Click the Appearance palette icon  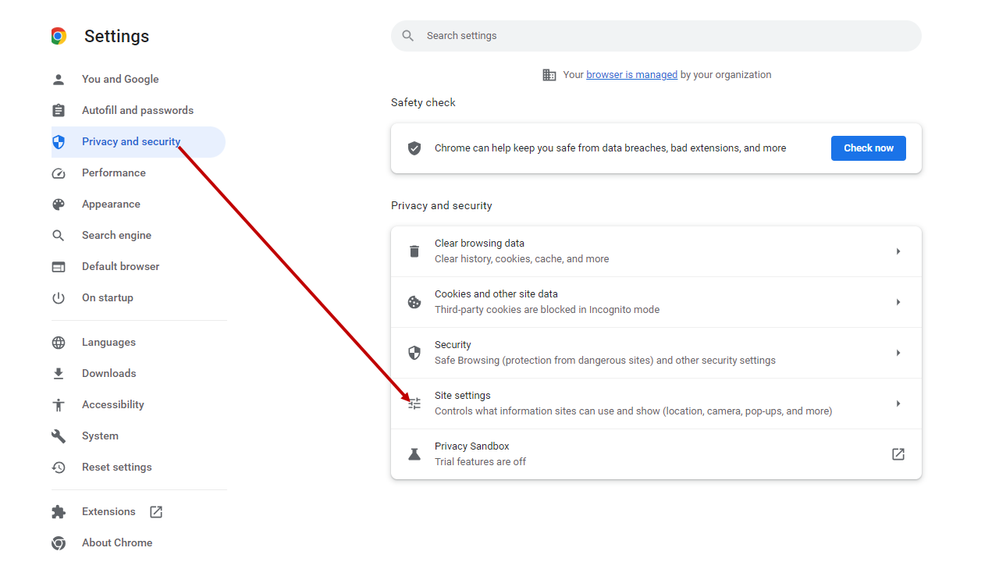(x=59, y=204)
